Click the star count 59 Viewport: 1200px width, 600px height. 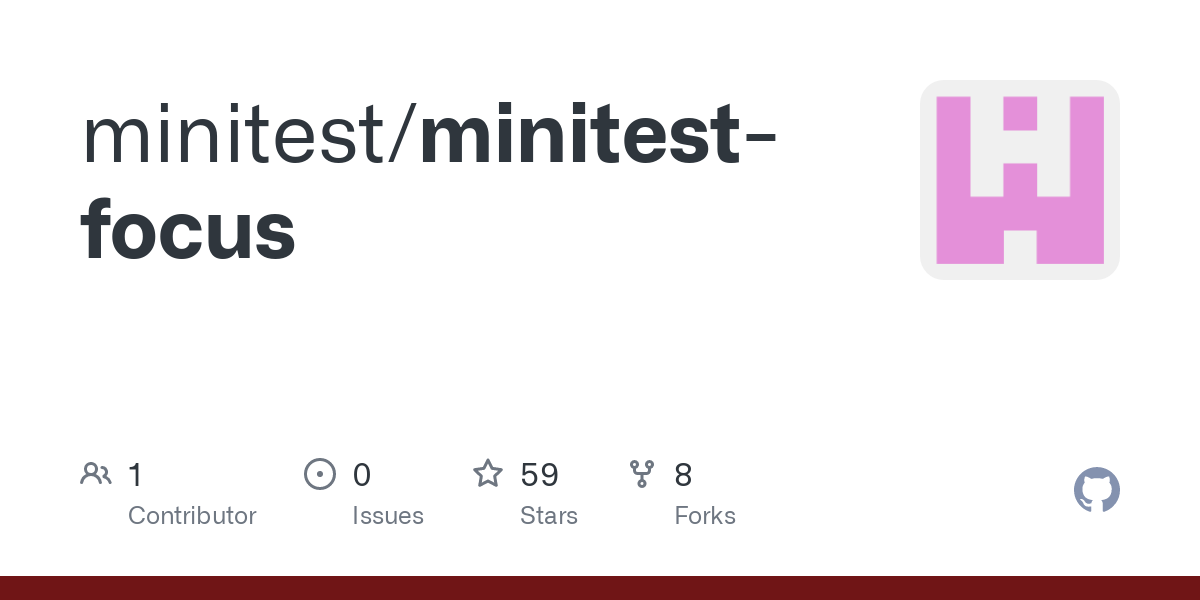(539, 475)
